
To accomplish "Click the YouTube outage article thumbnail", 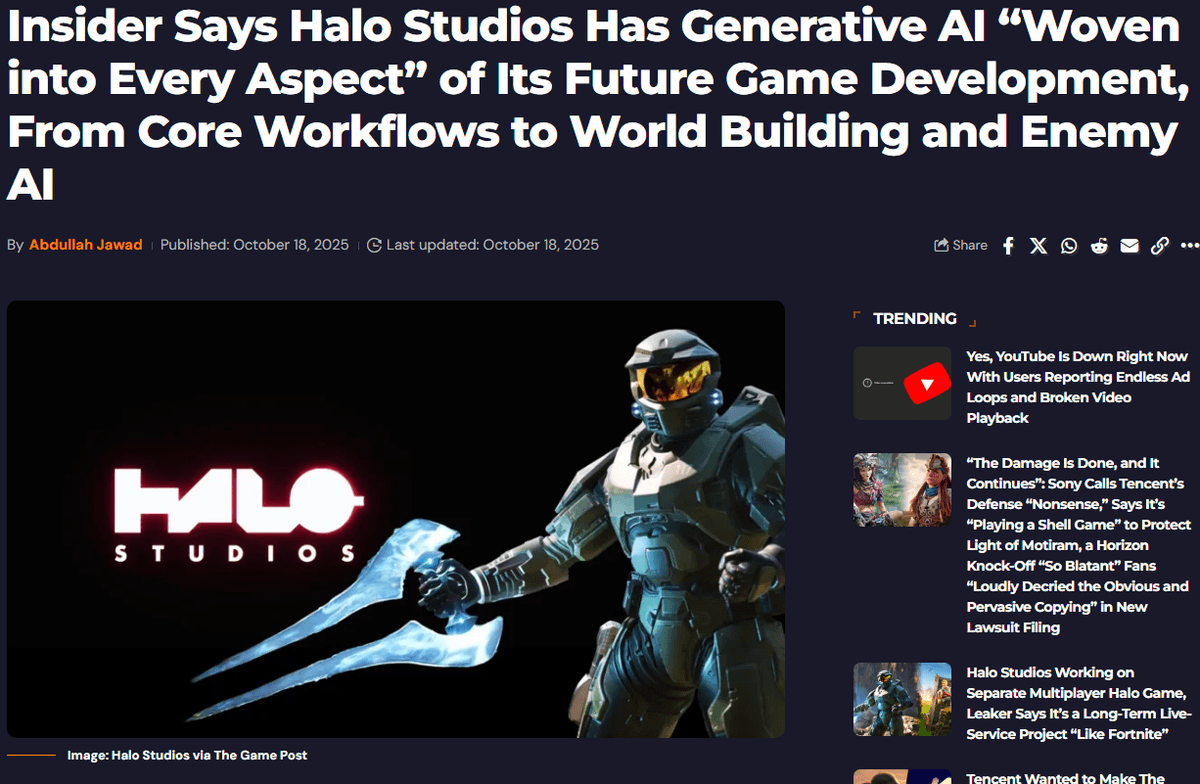I will pyautogui.click(x=902, y=384).
